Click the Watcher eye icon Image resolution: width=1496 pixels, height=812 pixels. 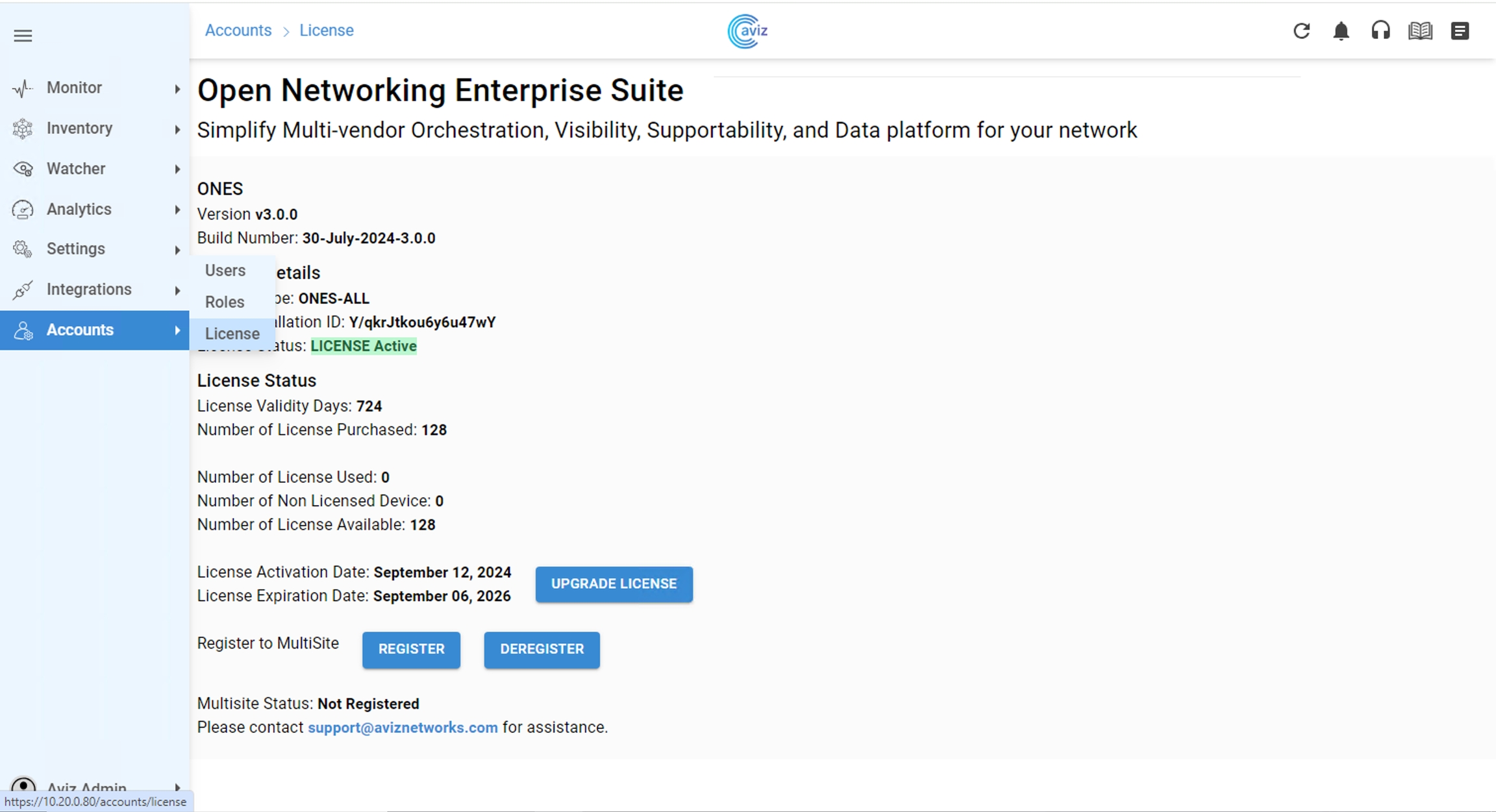click(23, 169)
